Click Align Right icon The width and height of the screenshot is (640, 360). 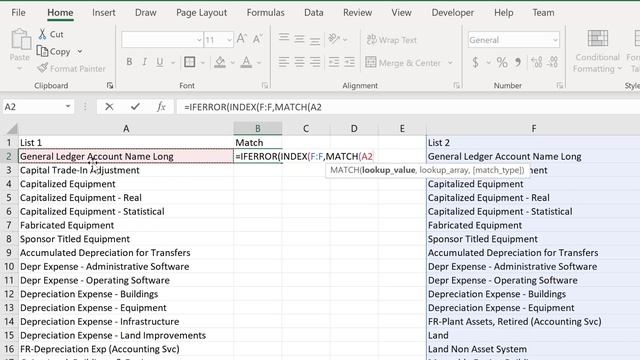[x=315, y=62]
